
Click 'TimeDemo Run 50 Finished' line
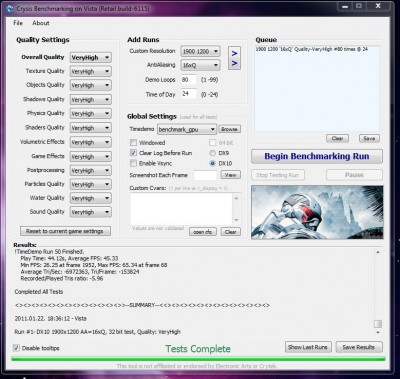pos(49,252)
